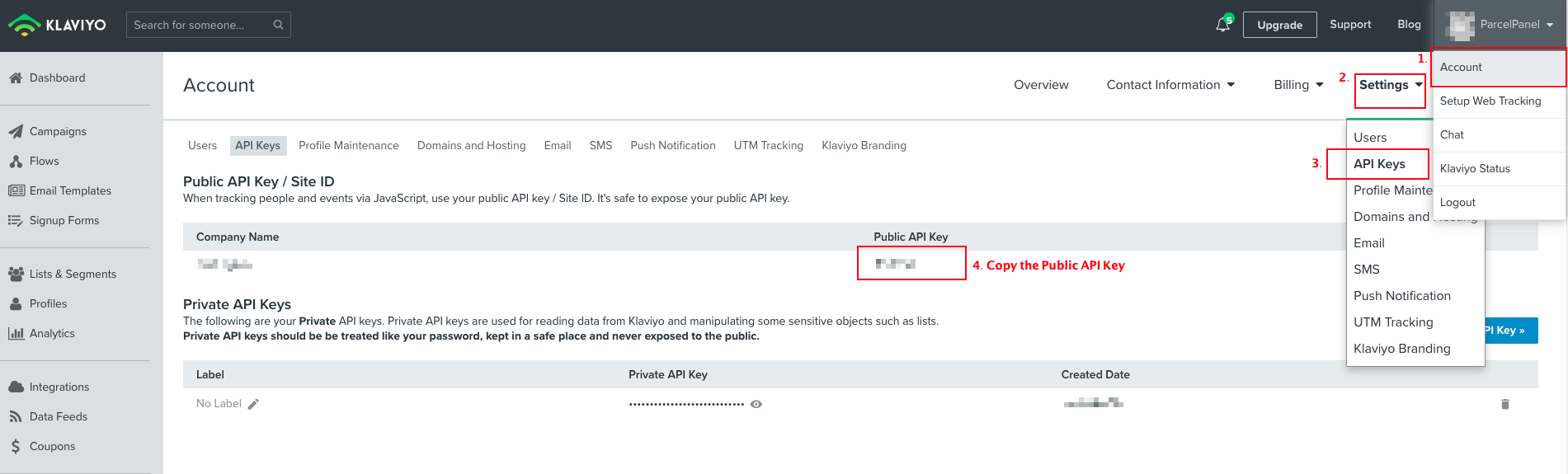This screenshot has width=1568, height=474.
Task: Click the Flows icon in sidebar
Action: coord(16,162)
